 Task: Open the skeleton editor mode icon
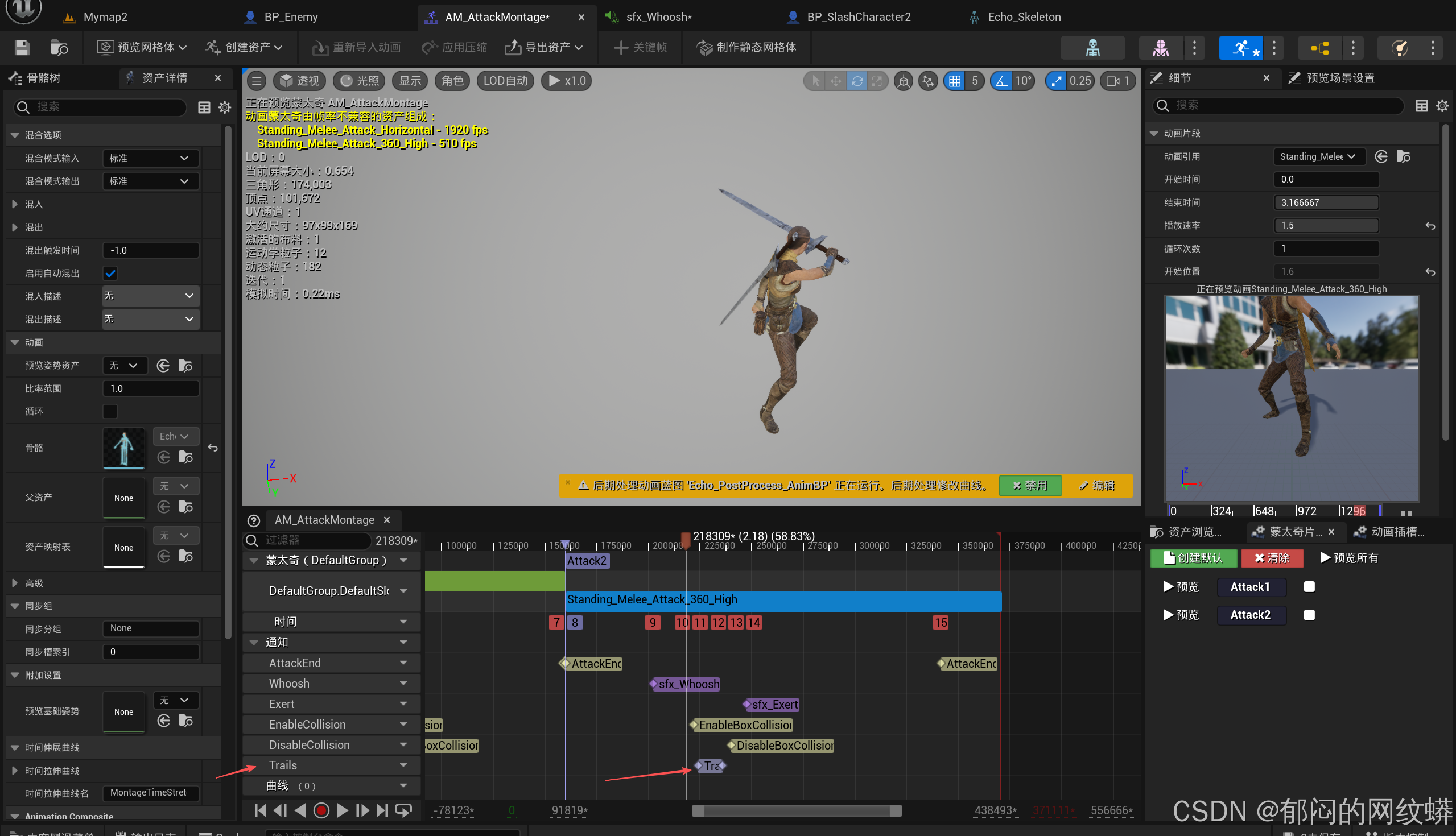pos(1092,48)
